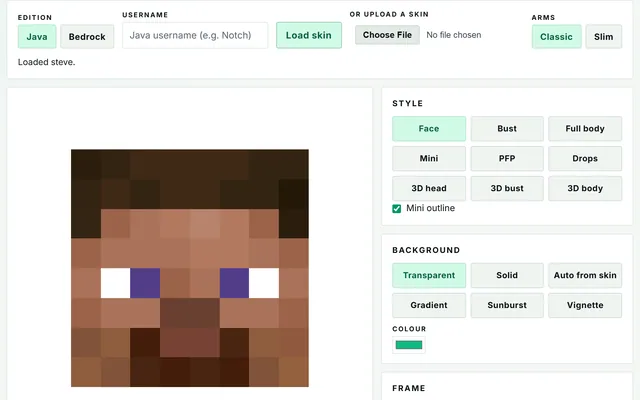Choose the Bust style
Viewport: 640px width, 400px height.
point(507,129)
